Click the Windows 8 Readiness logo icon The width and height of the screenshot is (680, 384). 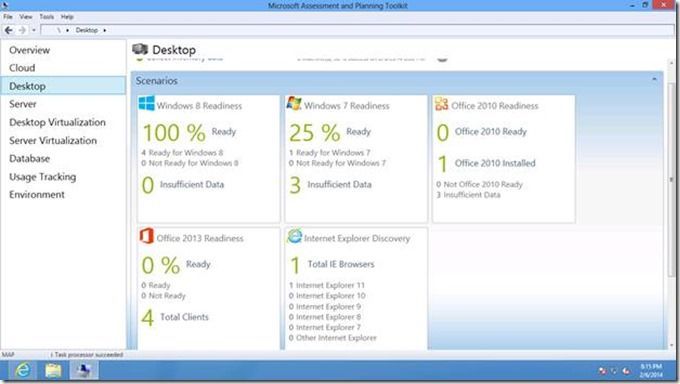tap(147, 103)
